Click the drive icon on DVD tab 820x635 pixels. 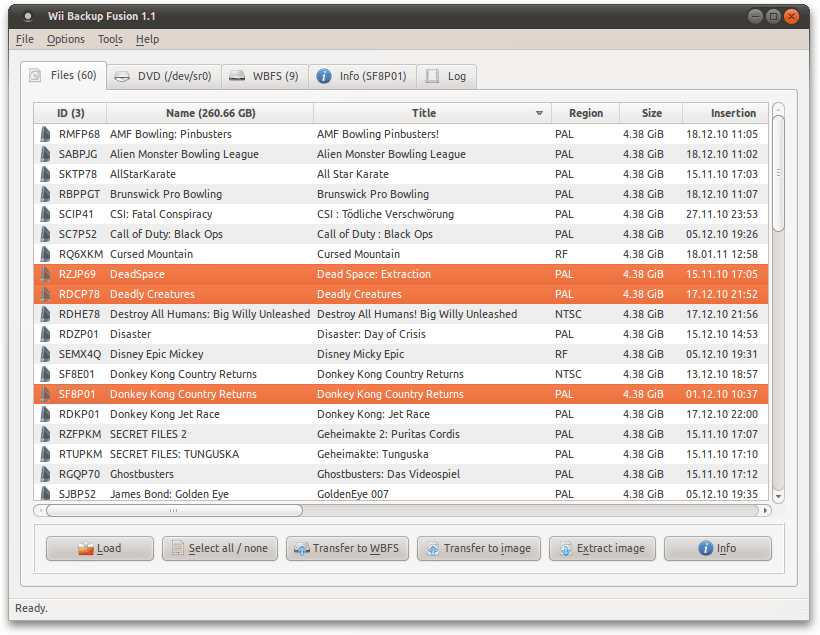(x=122, y=76)
